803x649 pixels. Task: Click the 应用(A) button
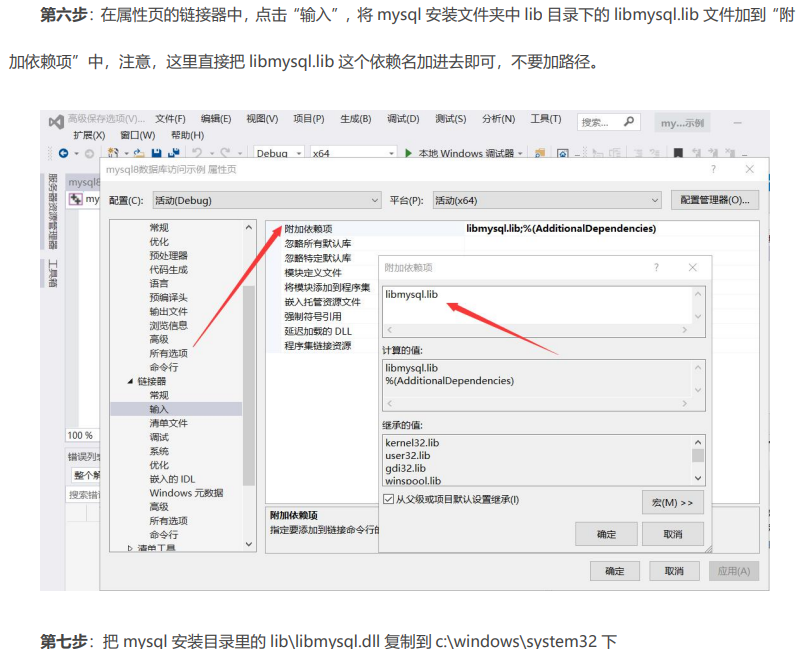coord(733,571)
